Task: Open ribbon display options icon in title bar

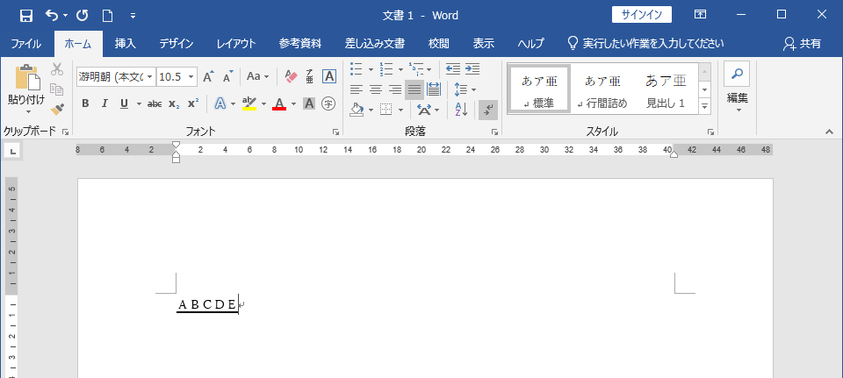Action: click(699, 15)
